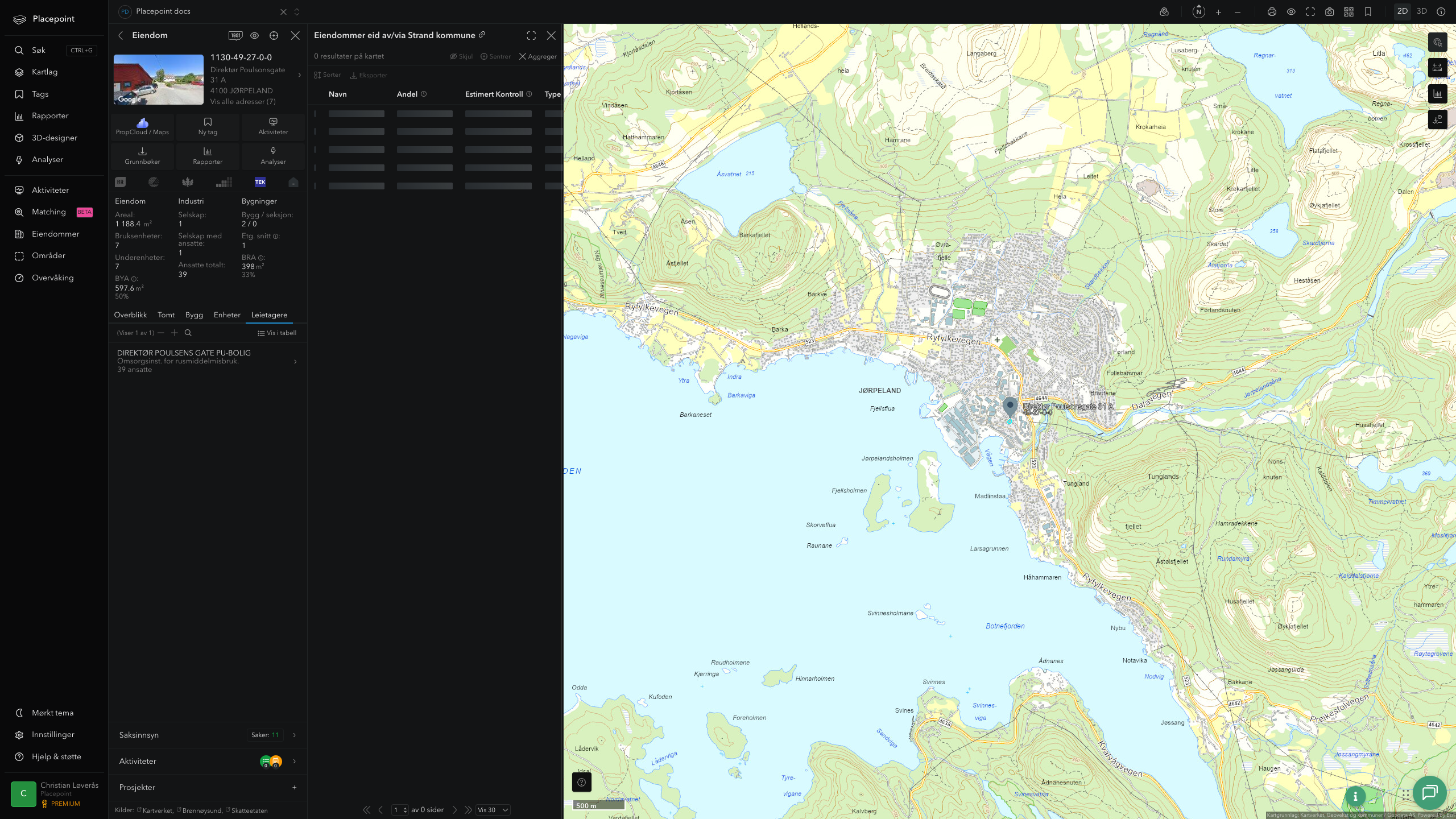Screen dimensions: 1456x819
Task: Go to next results page
Action: point(454,810)
